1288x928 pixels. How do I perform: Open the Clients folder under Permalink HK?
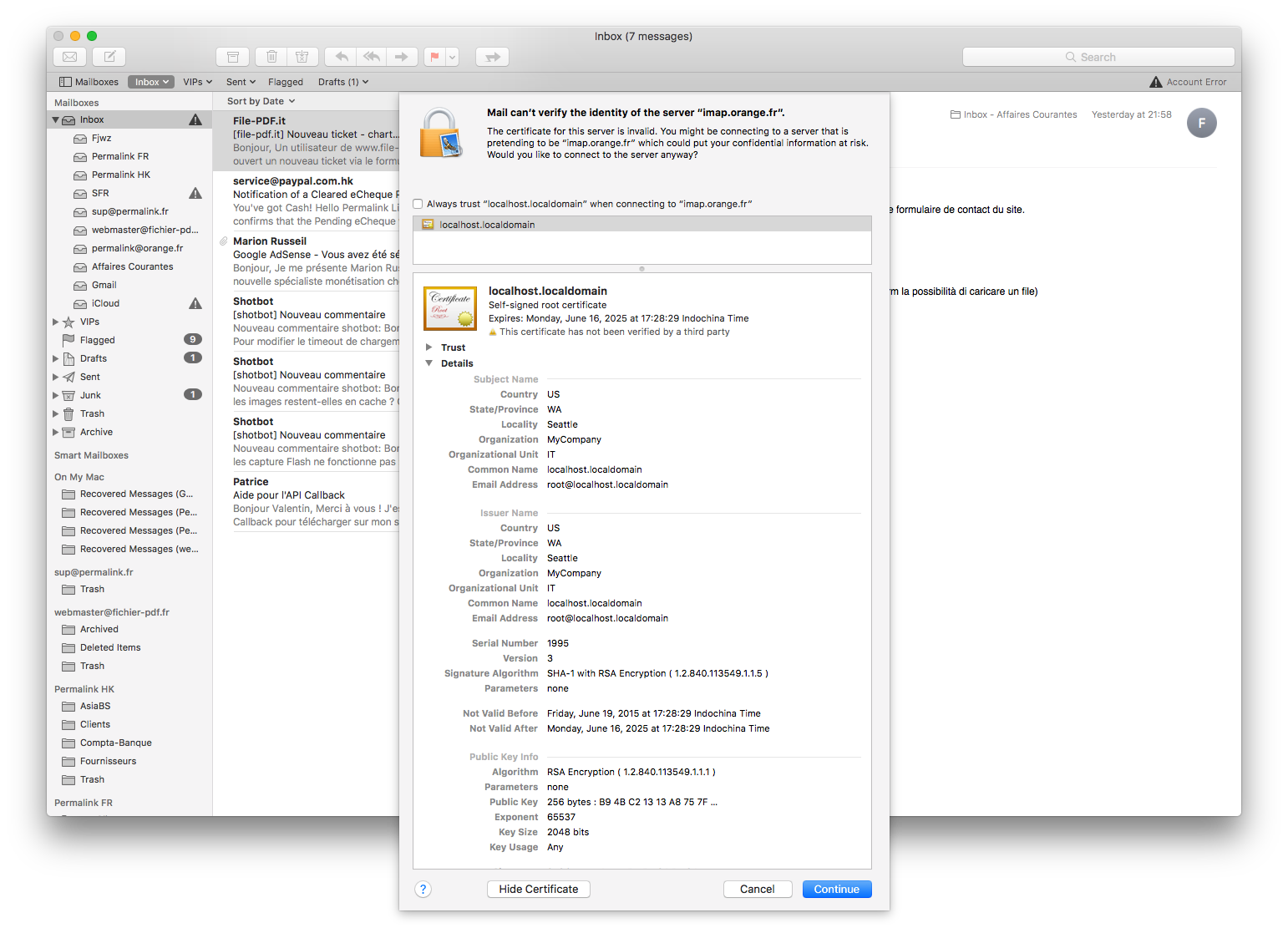click(94, 724)
